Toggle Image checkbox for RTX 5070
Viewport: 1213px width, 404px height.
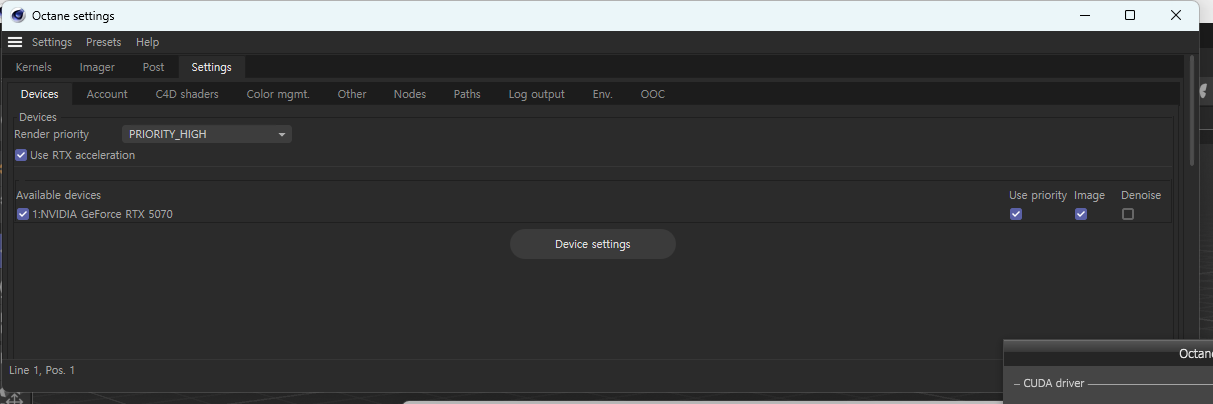click(x=1081, y=214)
